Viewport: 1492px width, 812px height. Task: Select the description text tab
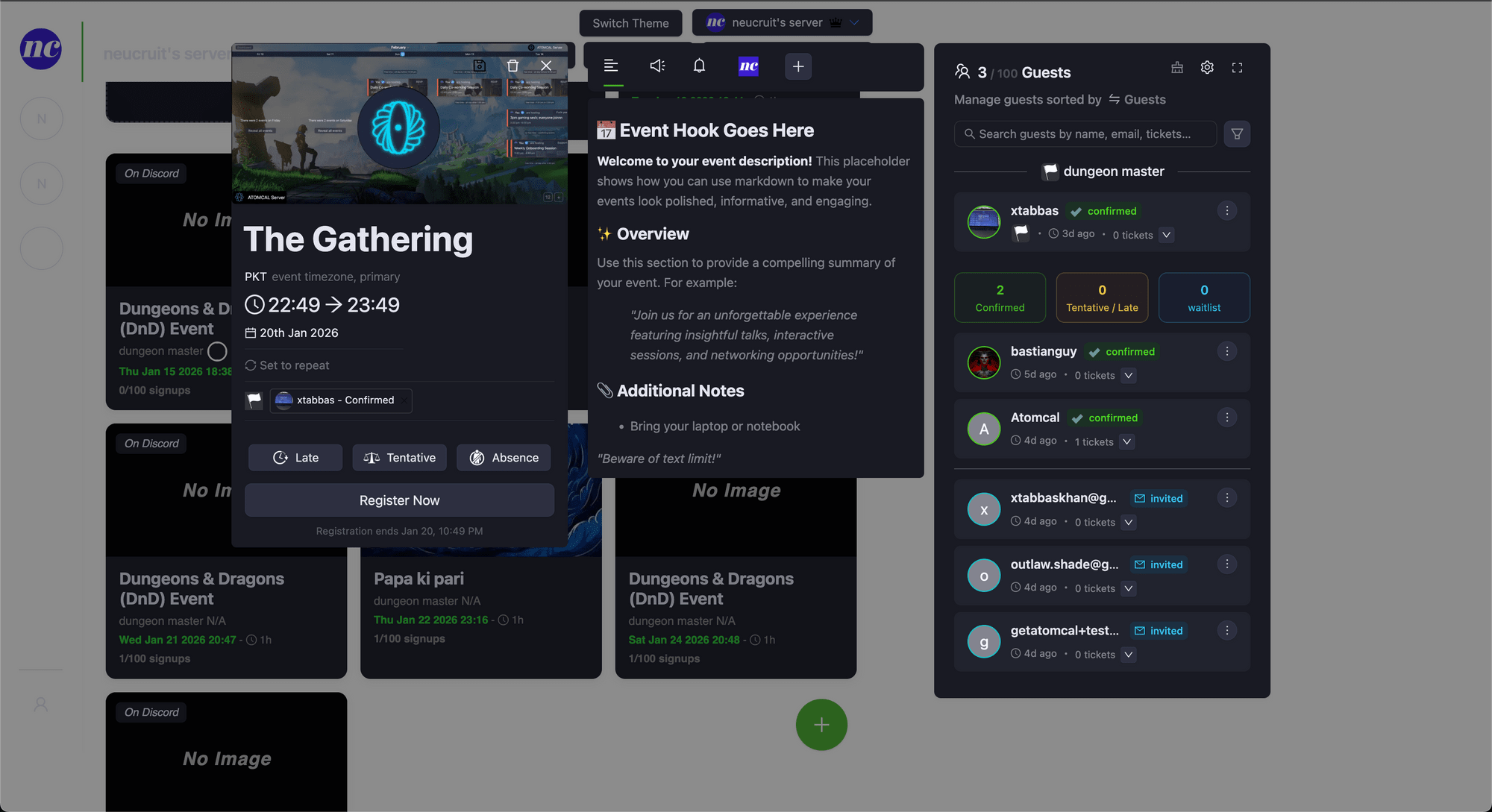(611, 66)
